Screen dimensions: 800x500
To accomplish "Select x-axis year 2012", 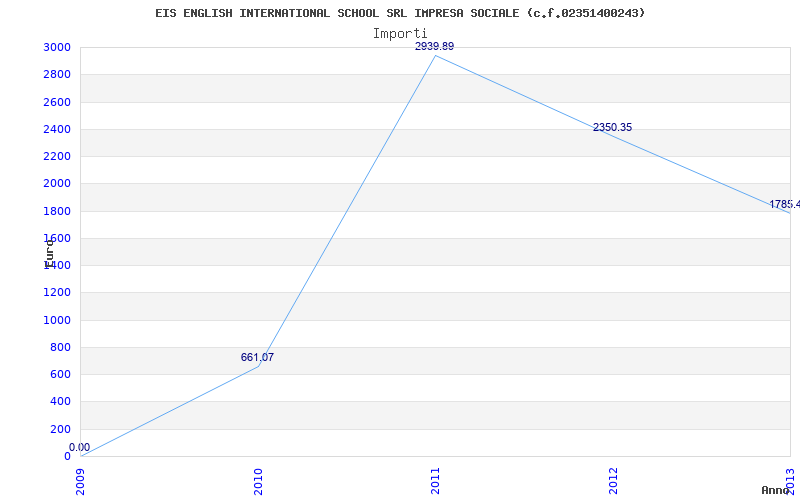I will [x=613, y=481].
